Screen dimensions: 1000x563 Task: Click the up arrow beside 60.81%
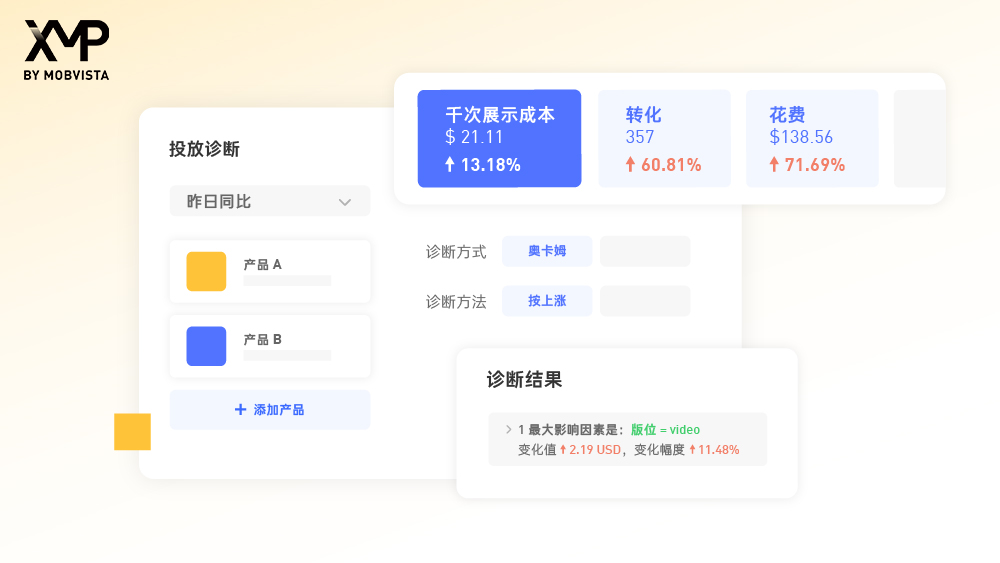pyautogui.click(x=630, y=165)
